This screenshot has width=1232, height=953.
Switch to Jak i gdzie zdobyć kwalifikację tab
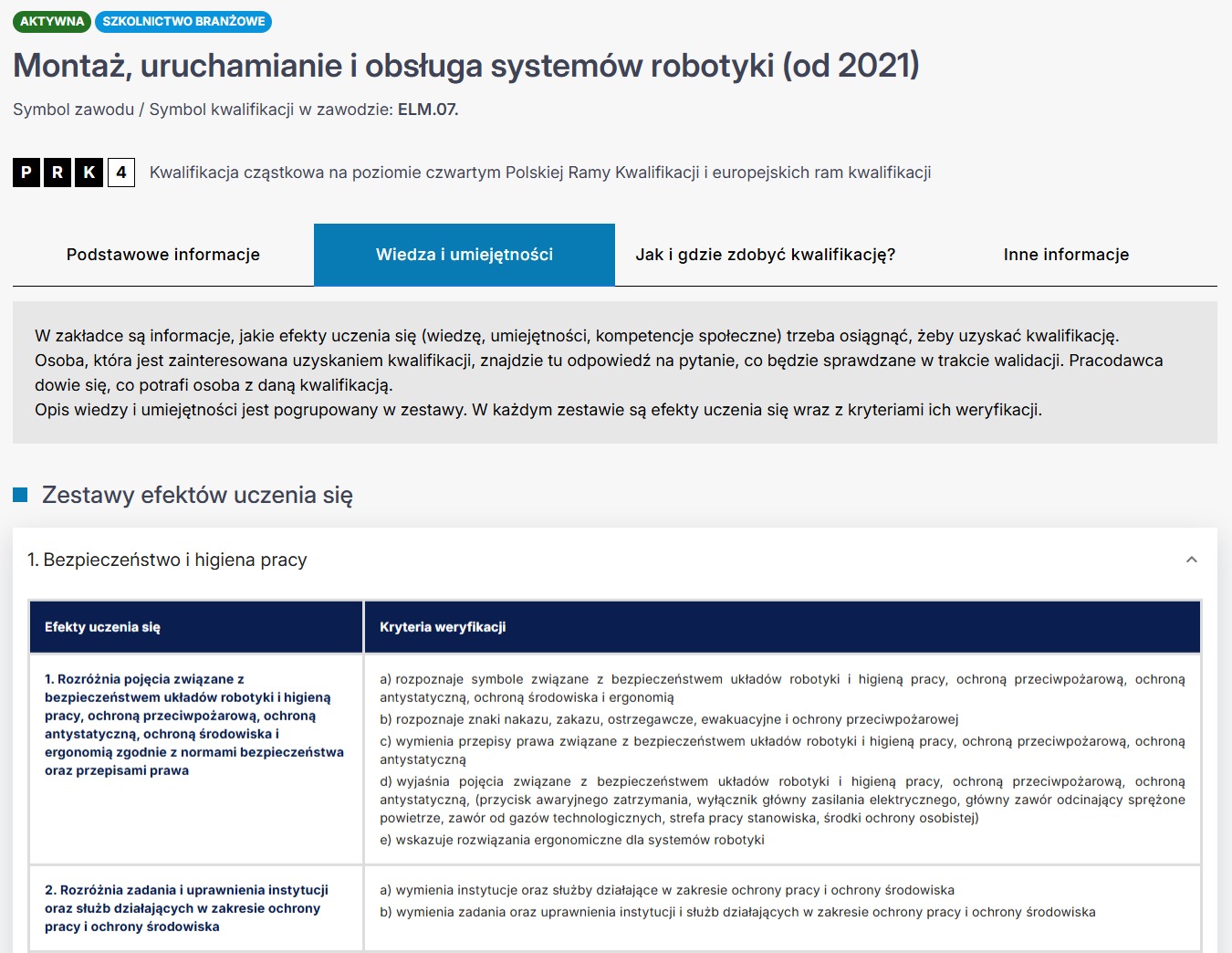(x=765, y=255)
